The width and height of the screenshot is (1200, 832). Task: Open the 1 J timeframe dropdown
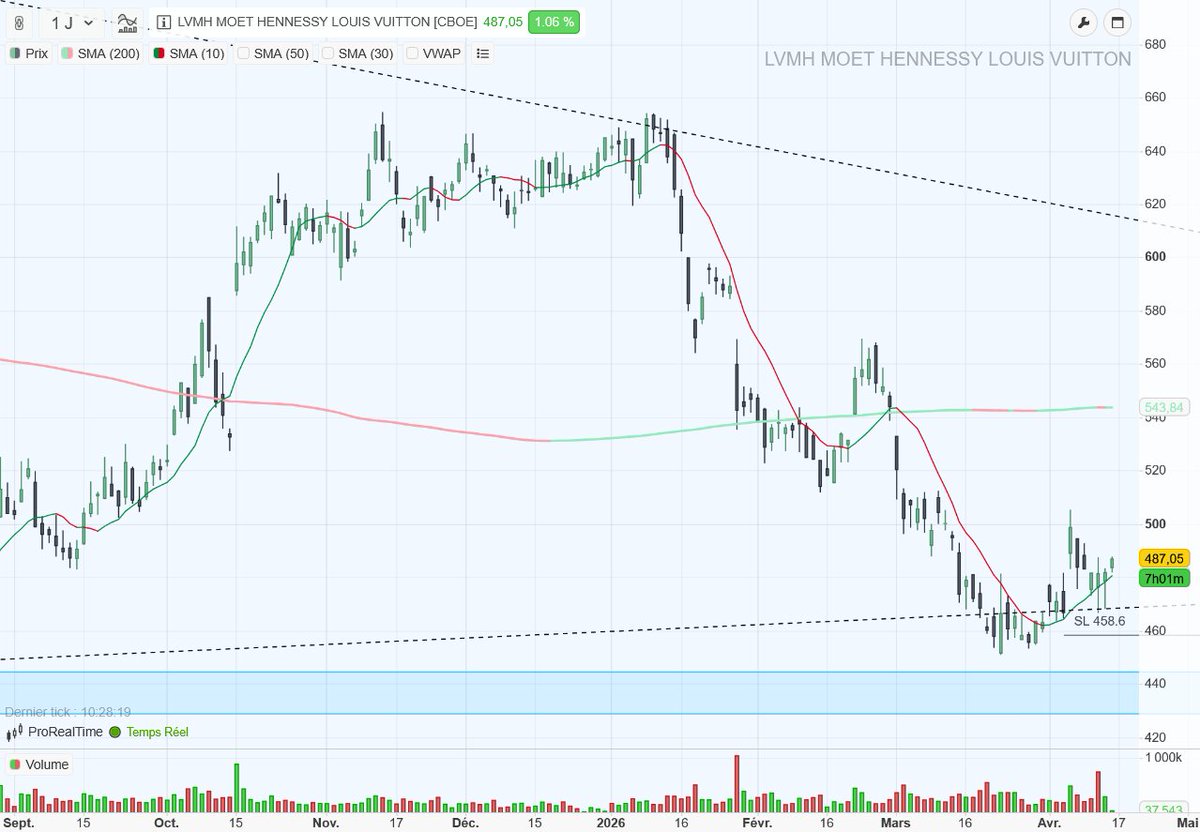coord(74,22)
